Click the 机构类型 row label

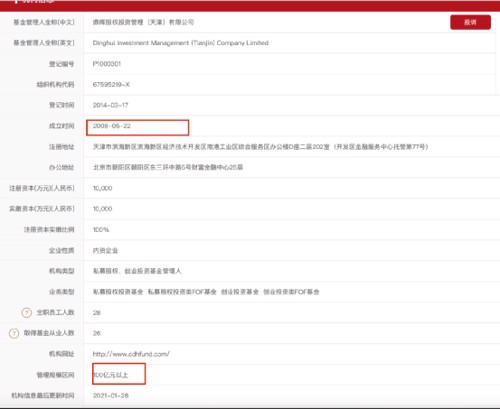62,271
